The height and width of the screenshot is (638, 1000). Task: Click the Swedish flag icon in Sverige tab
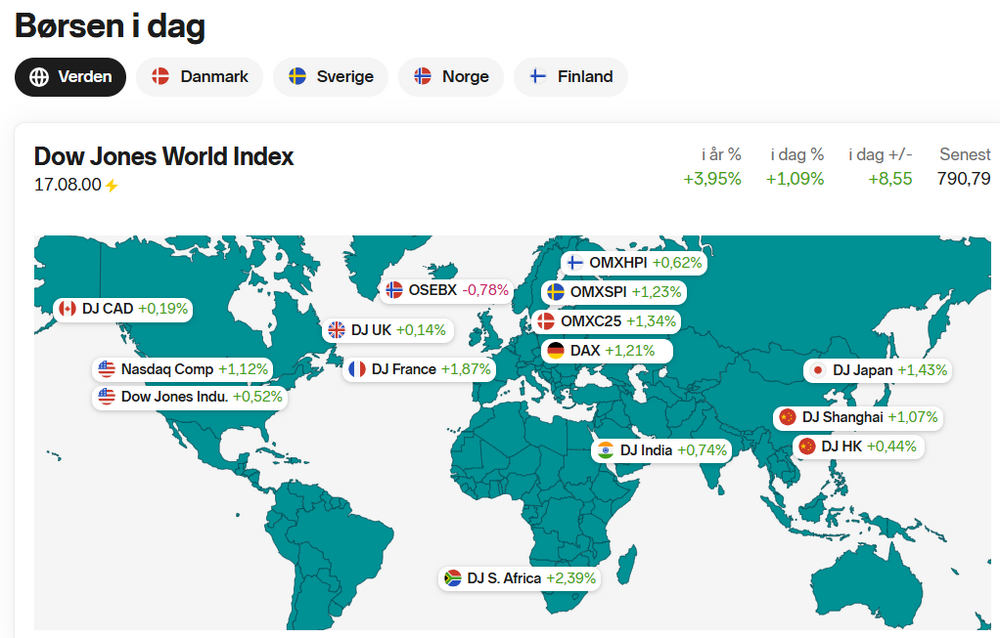pyautogui.click(x=297, y=77)
